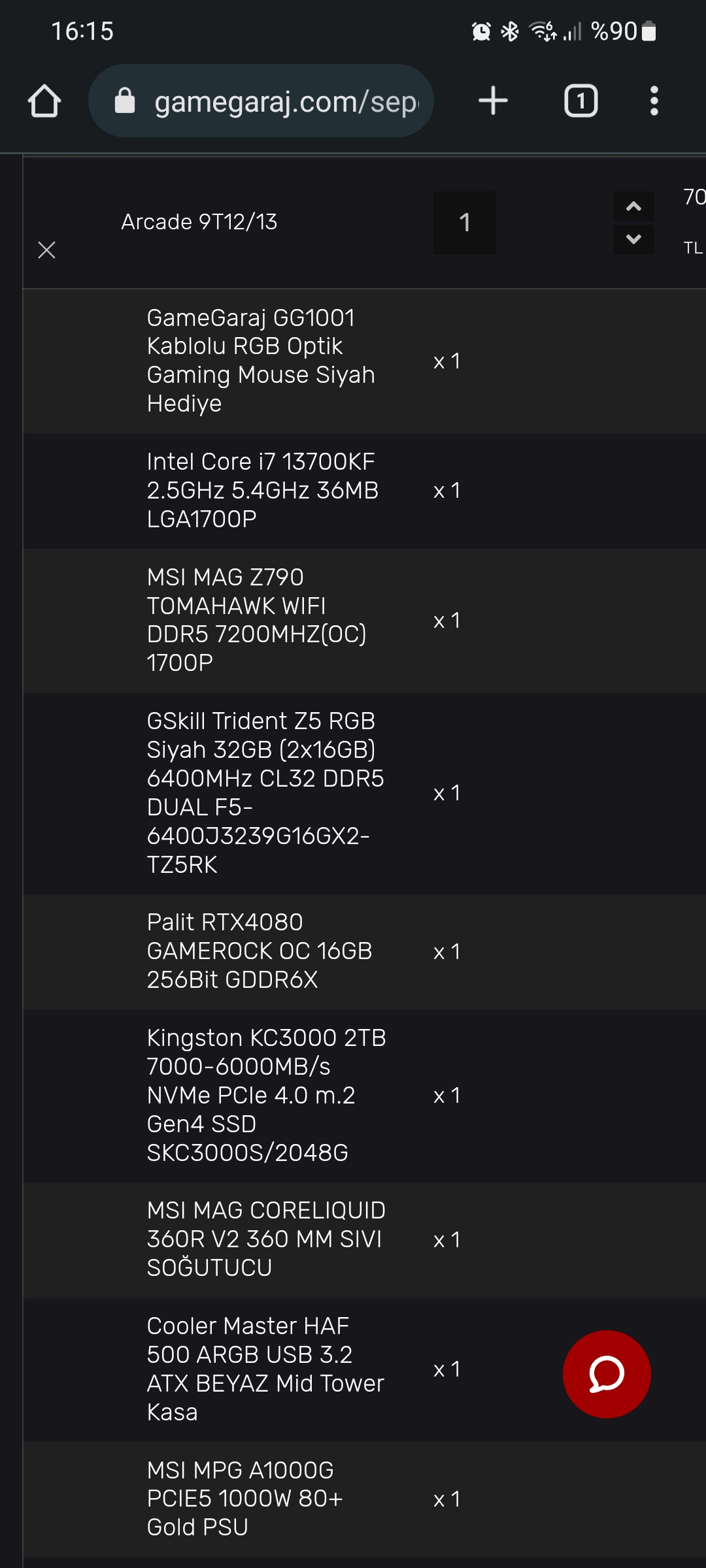This screenshot has width=706, height=1568.
Task: Select the Intel Core i7 13700KF item
Action: coord(262,490)
